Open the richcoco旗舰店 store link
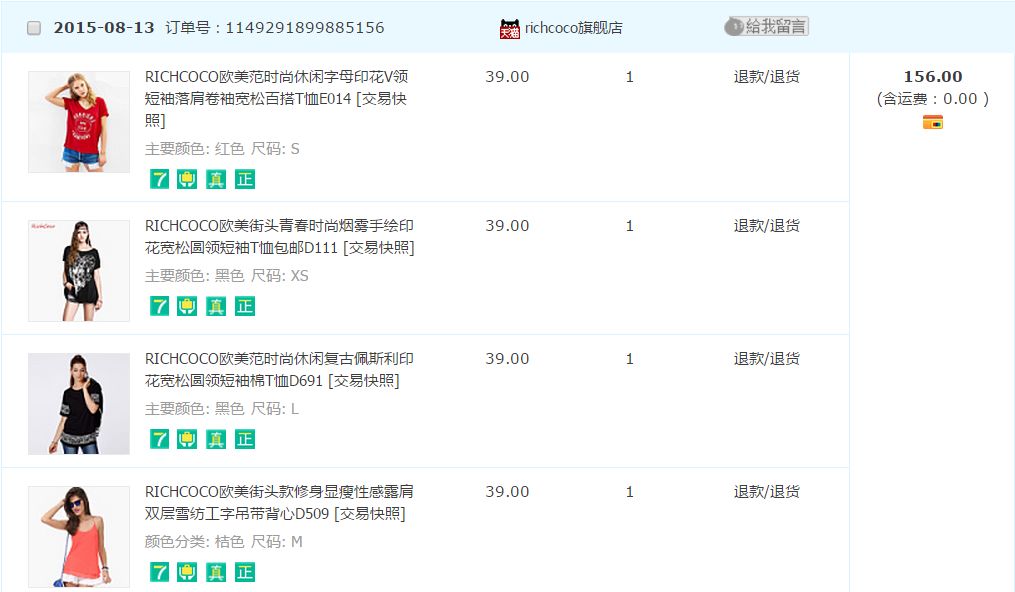This screenshot has height=592, width=1015. click(x=574, y=28)
